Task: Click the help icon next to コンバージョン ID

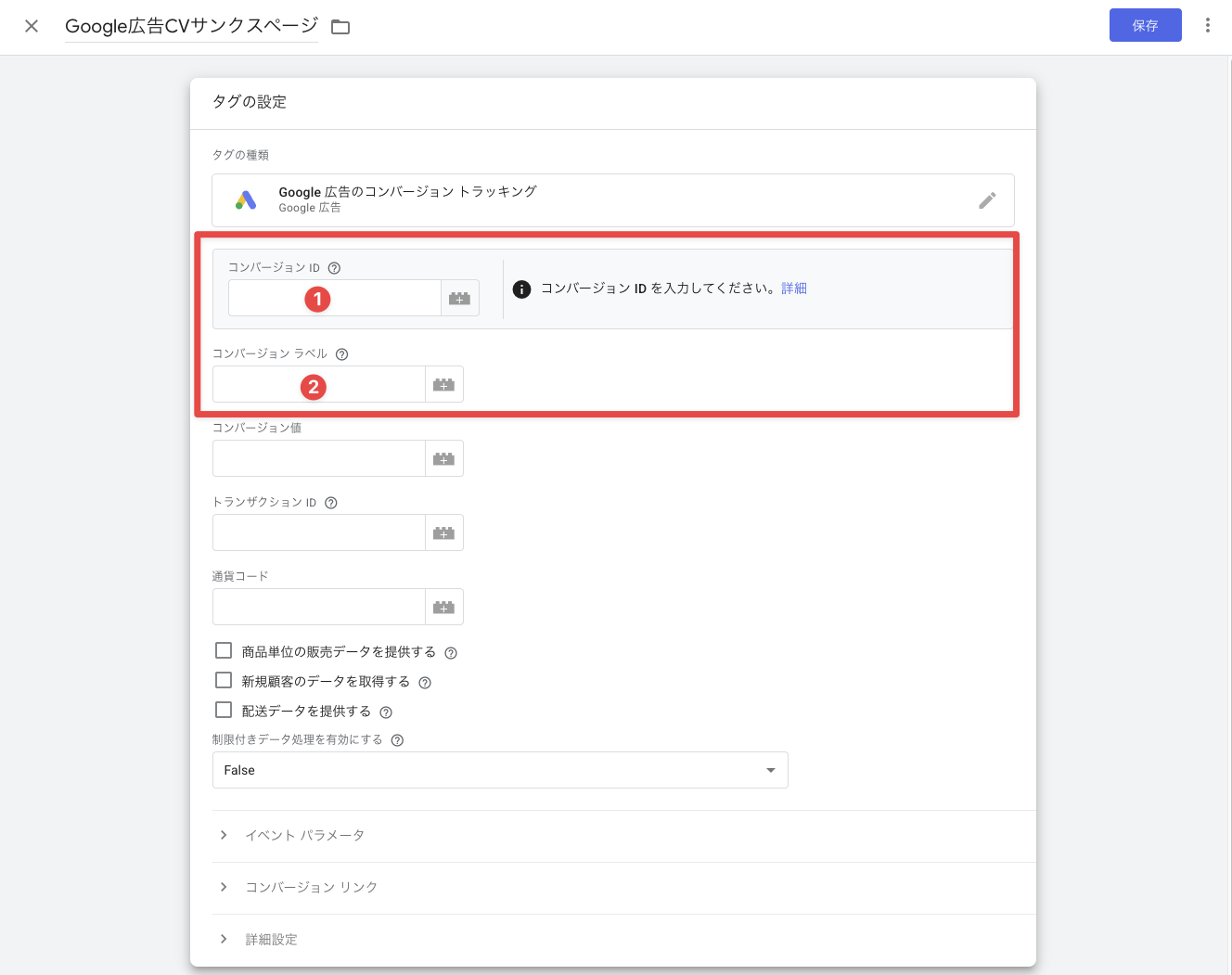Action: coord(335,268)
